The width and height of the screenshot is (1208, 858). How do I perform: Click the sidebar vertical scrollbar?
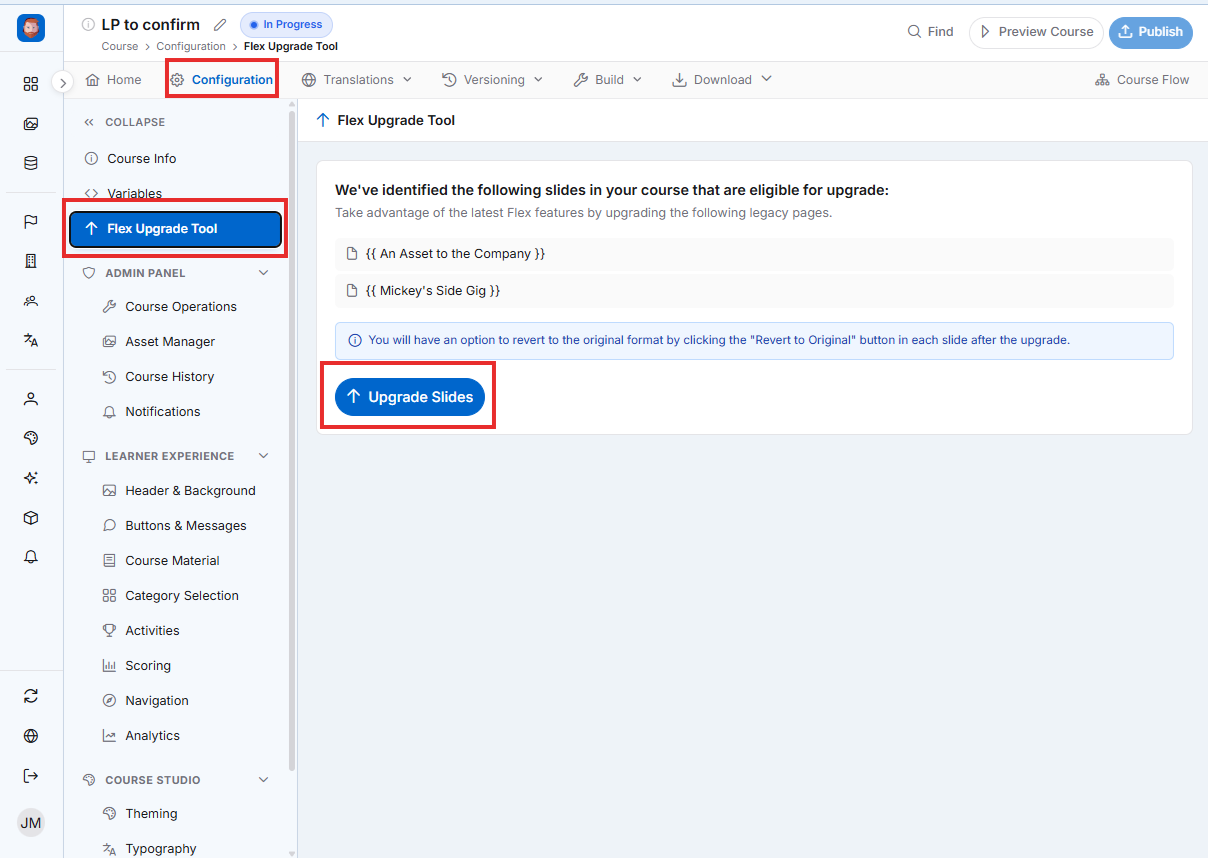[x=292, y=440]
